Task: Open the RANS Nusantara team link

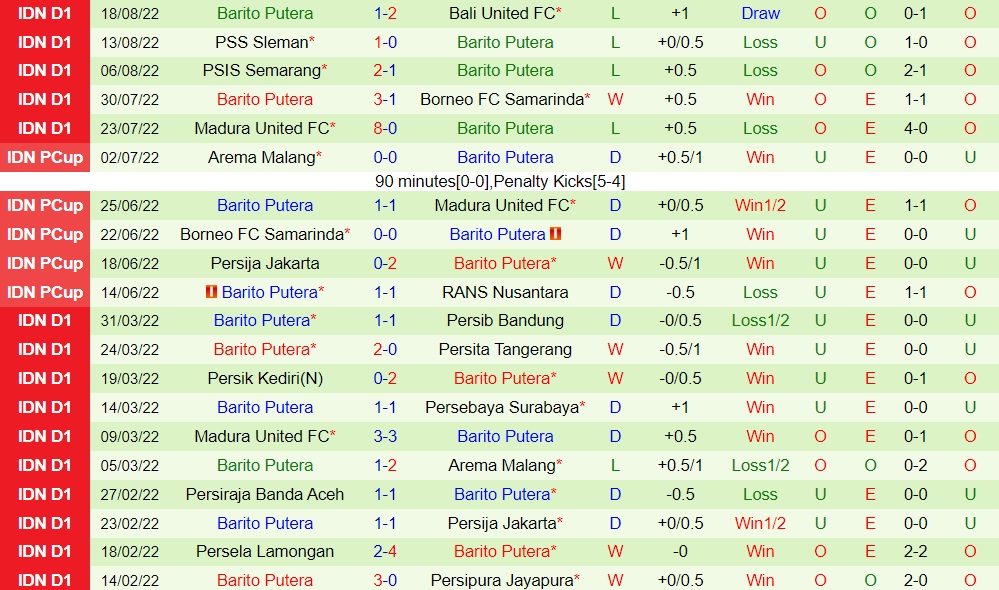Action: (x=505, y=292)
